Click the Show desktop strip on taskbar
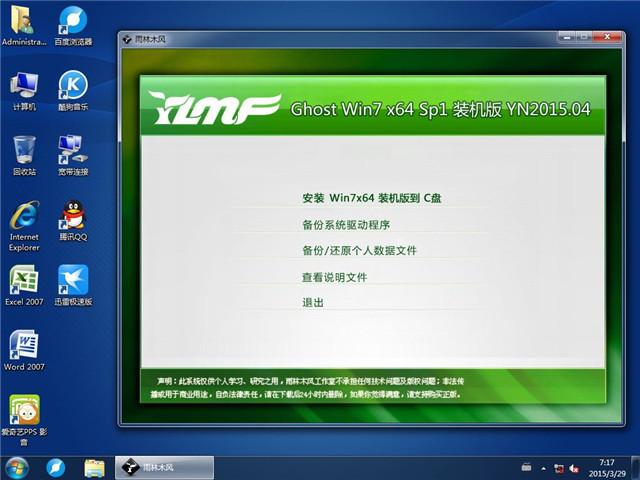Viewport: 640px width, 480px height. pyautogui.click(x=636, y=468)
